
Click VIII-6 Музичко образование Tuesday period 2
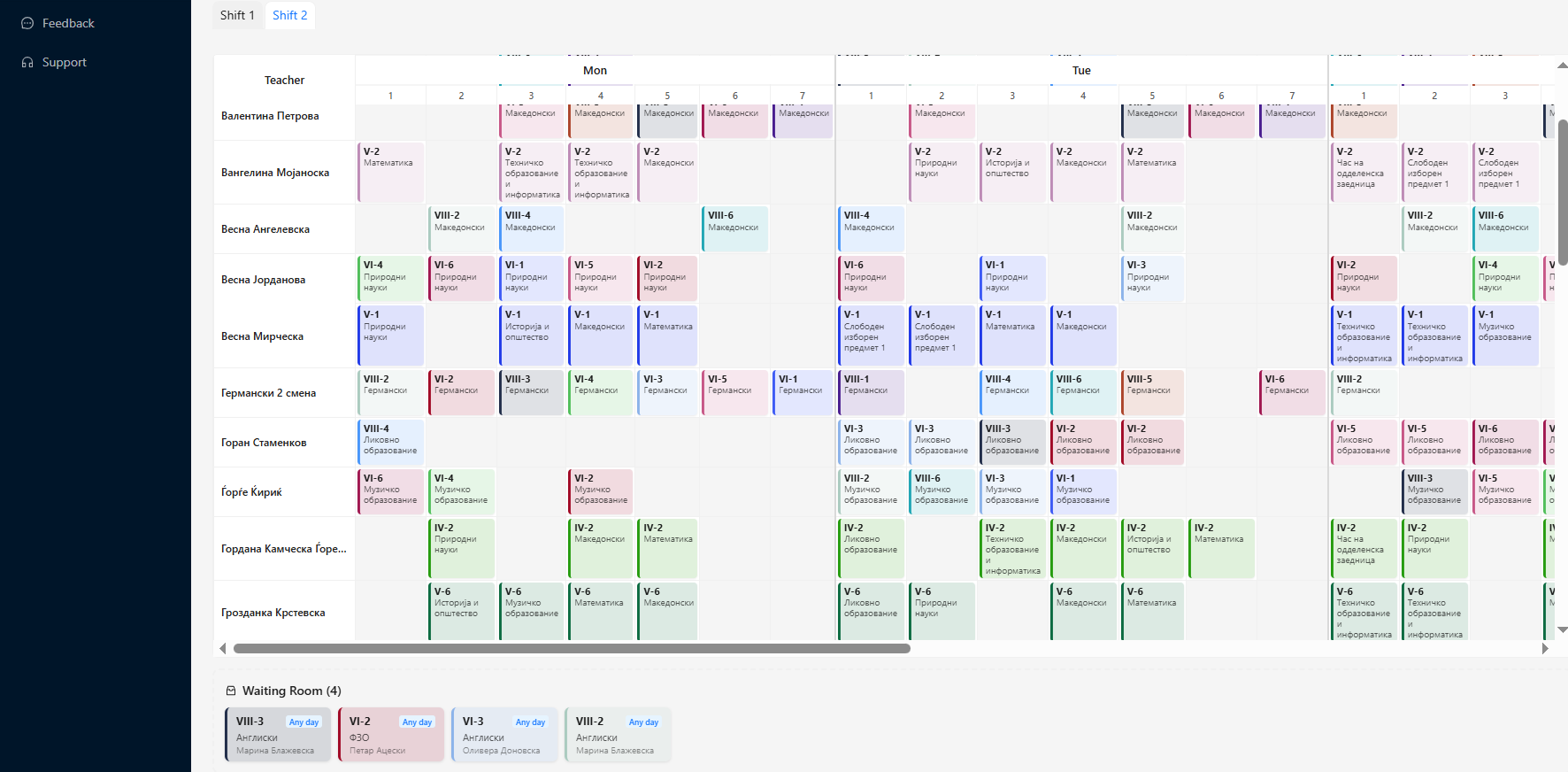click(942, 491)
